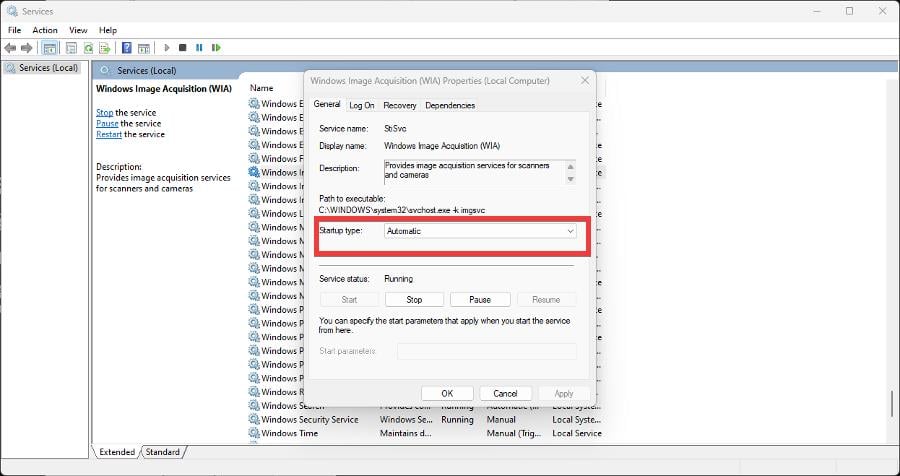Screen dimensions: 900x476
Task: Click the Start parameters input field
Action: (x=487, y=351)
